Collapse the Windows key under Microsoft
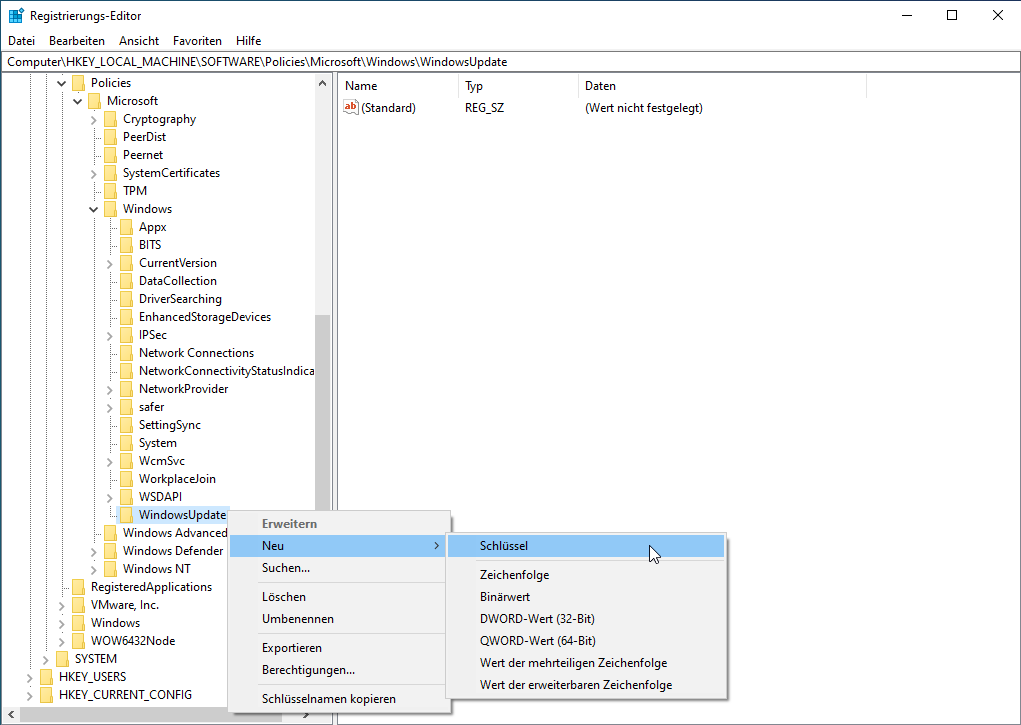Image resolution: width=1021 pixels, height=725 pixels. coord(94,209)
